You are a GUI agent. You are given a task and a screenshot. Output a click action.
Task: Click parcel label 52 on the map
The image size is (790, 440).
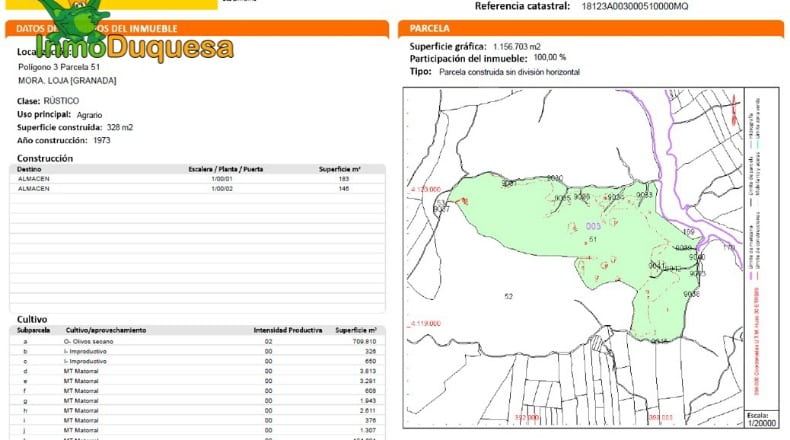(508, 296)
